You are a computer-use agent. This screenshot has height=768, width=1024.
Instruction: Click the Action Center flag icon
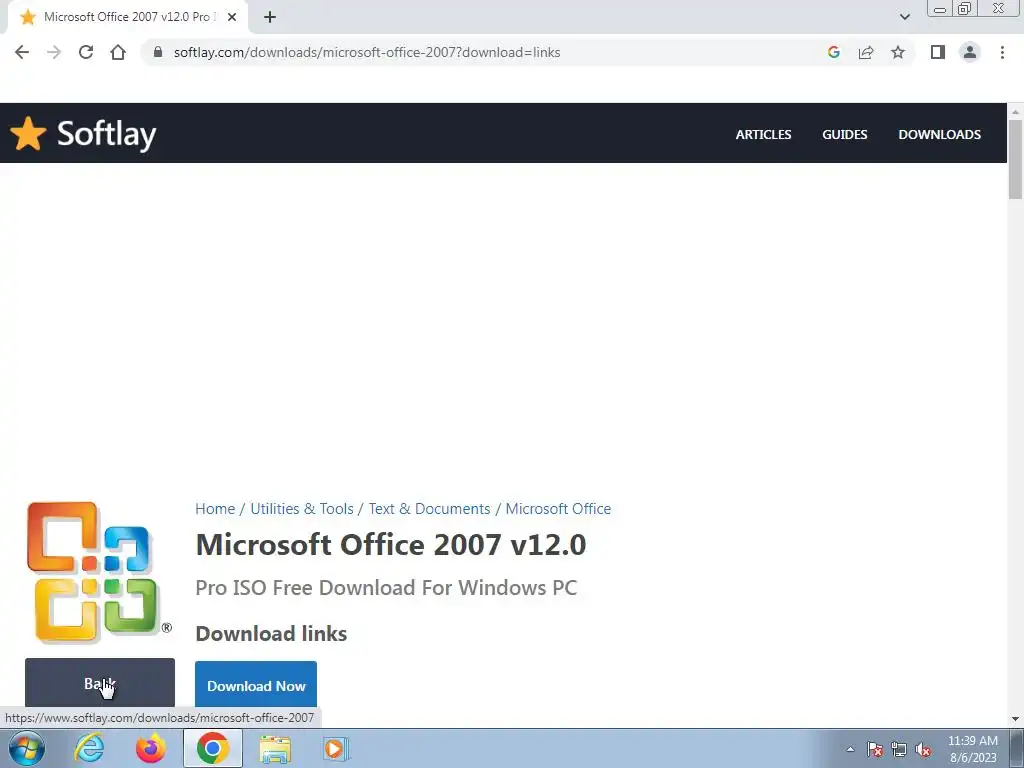tap(875, 749)
